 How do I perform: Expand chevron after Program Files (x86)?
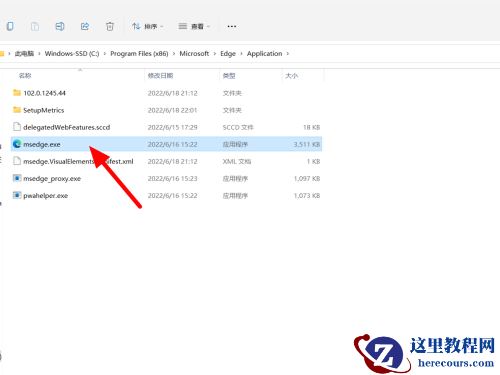[174, 53]
